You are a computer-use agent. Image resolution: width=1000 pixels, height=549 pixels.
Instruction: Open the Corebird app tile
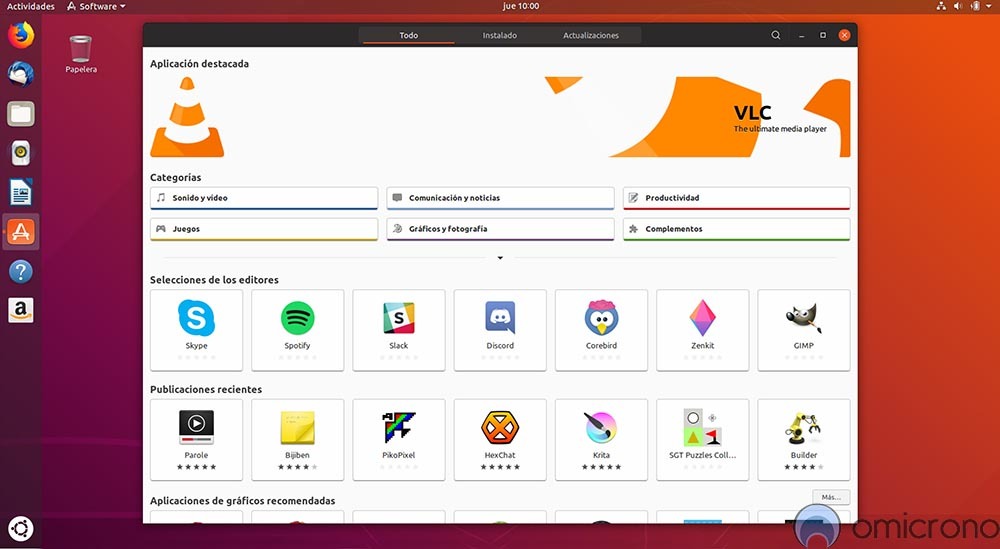(601, 330)
